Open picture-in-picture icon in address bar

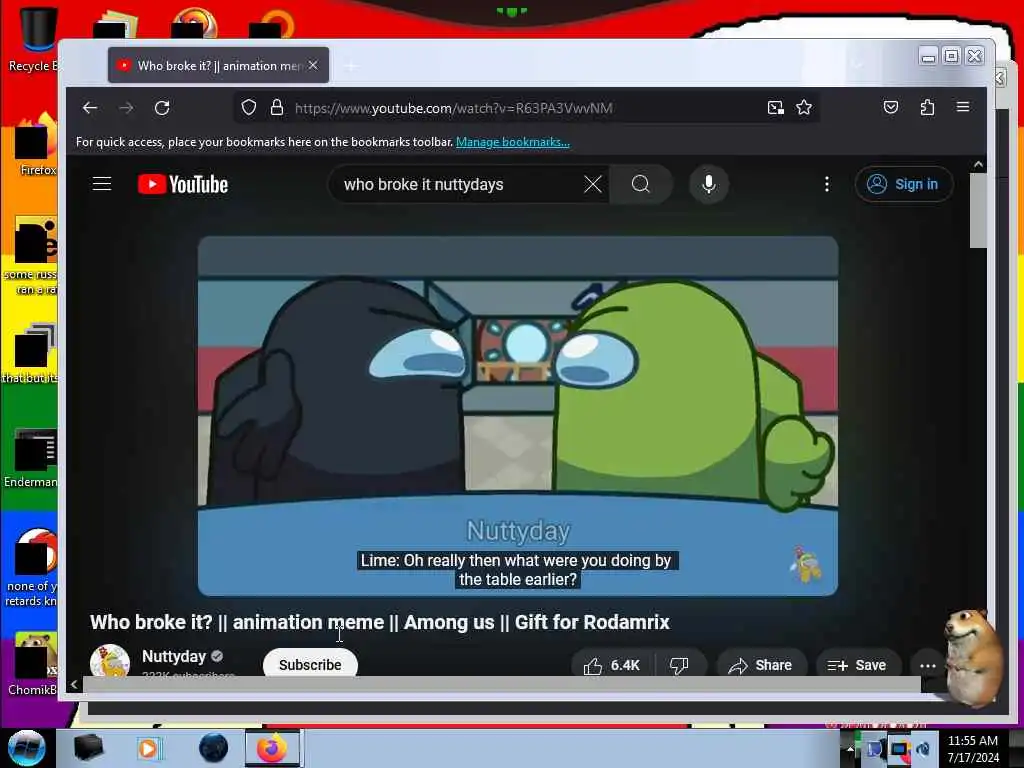click(775, 108)
